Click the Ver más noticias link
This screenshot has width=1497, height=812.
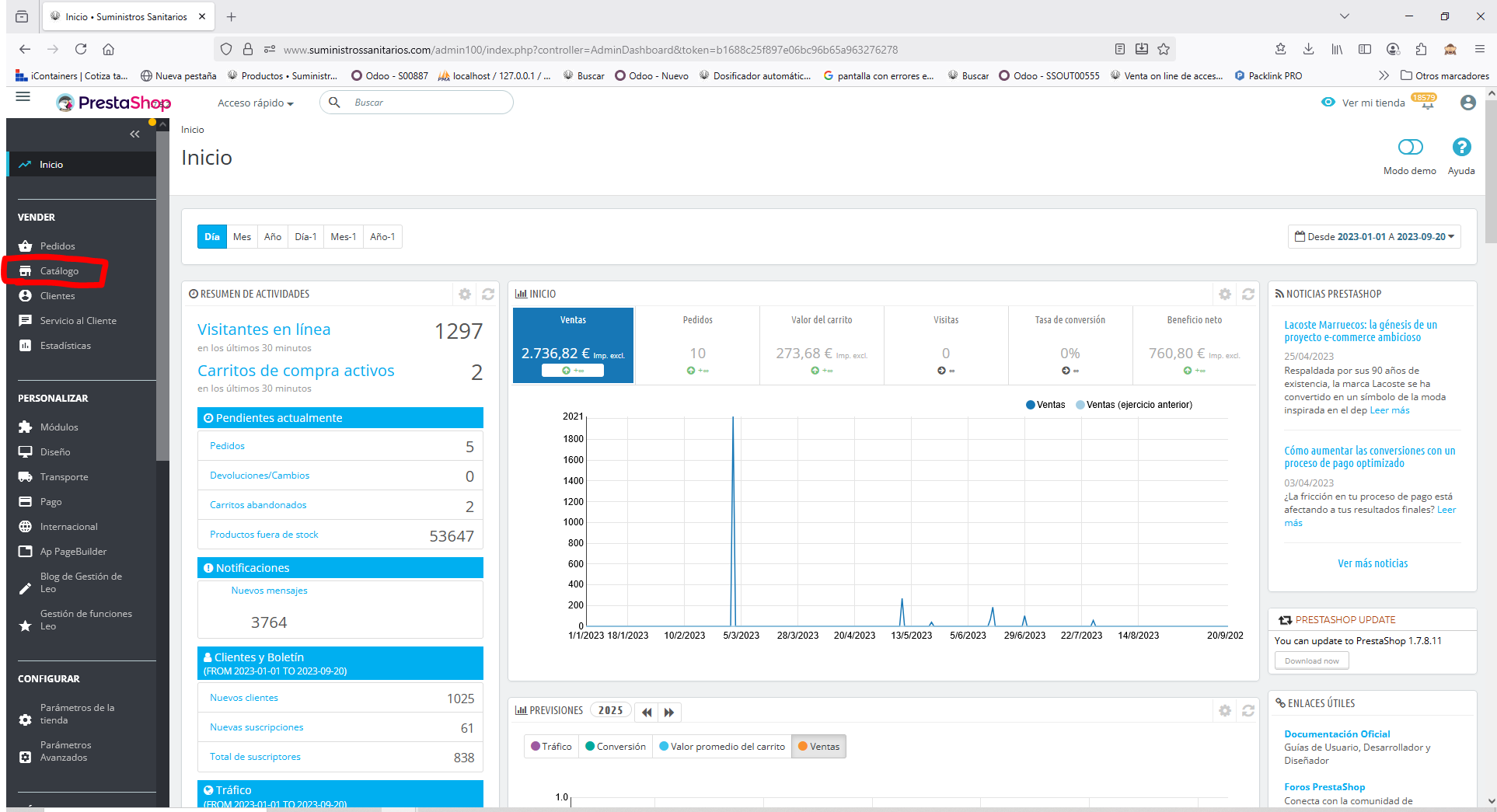pyautogui.click(x=1372, y=563)
